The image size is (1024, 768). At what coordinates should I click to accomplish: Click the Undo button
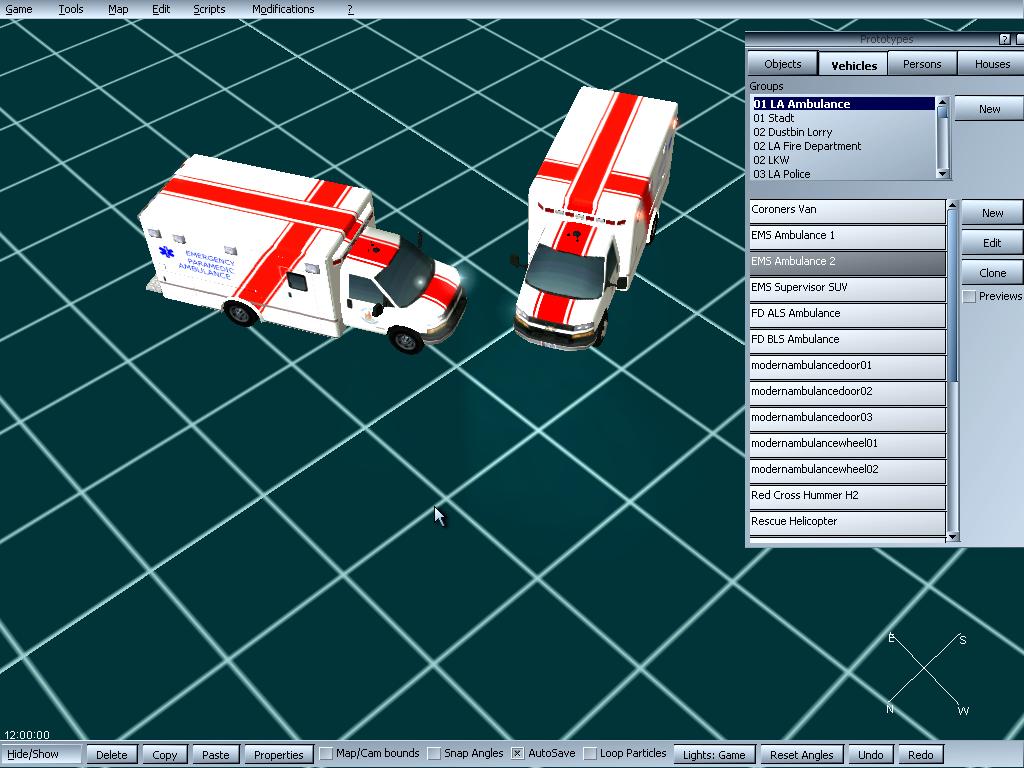click(870, 754)
